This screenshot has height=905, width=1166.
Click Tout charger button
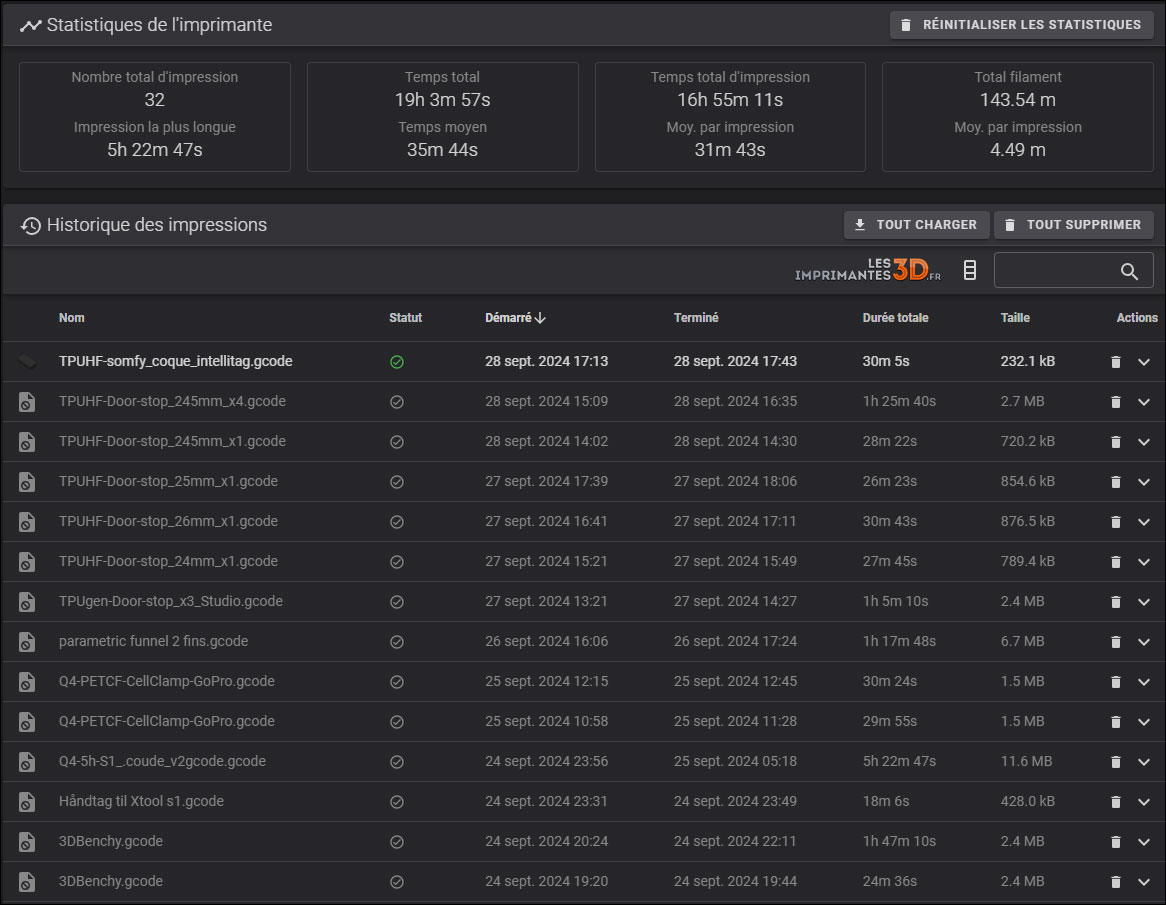(915, 225)
